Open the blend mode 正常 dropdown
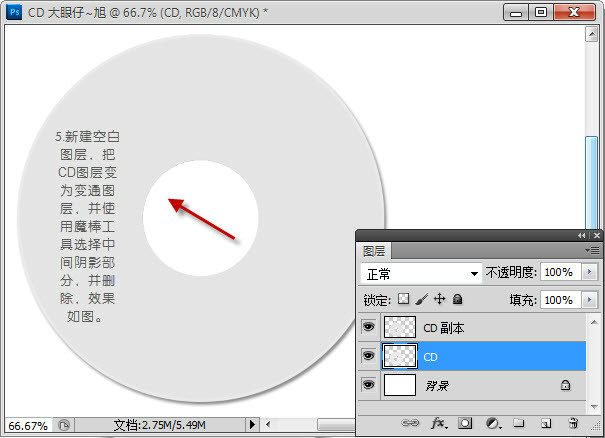Viewport: 605px width, 438px height. coord(420,273)
